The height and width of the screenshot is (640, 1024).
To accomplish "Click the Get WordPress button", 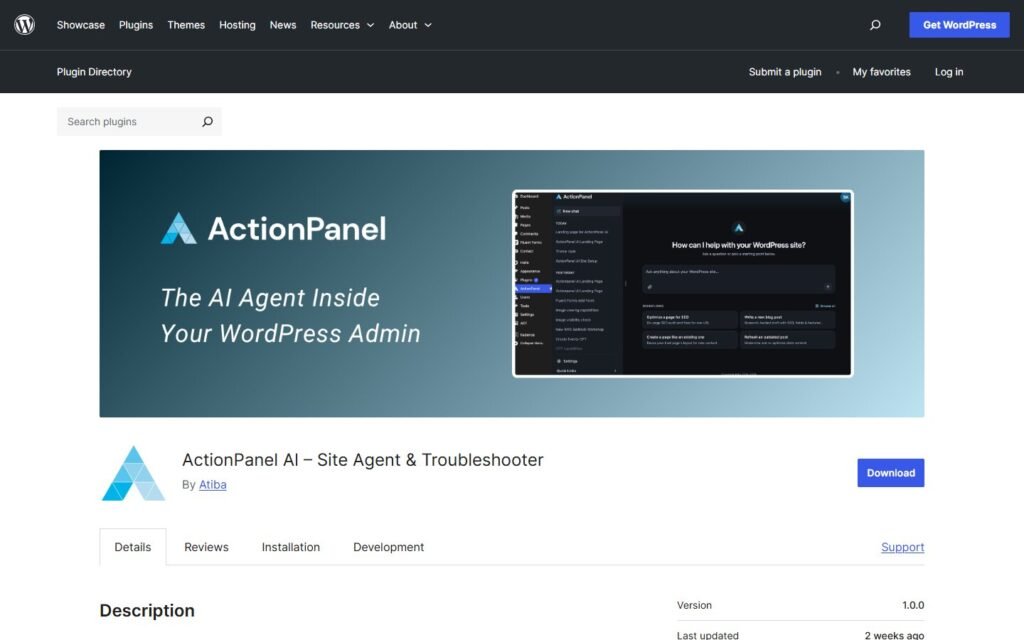I will [959, 25].
